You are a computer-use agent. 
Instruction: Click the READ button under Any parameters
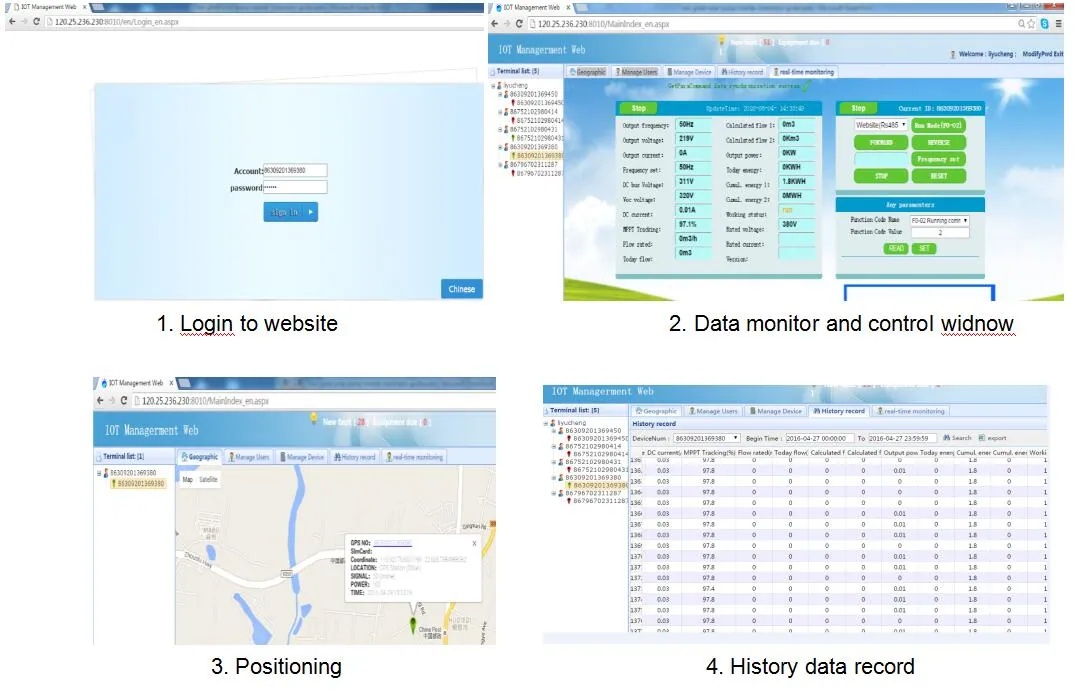[896, 249]
